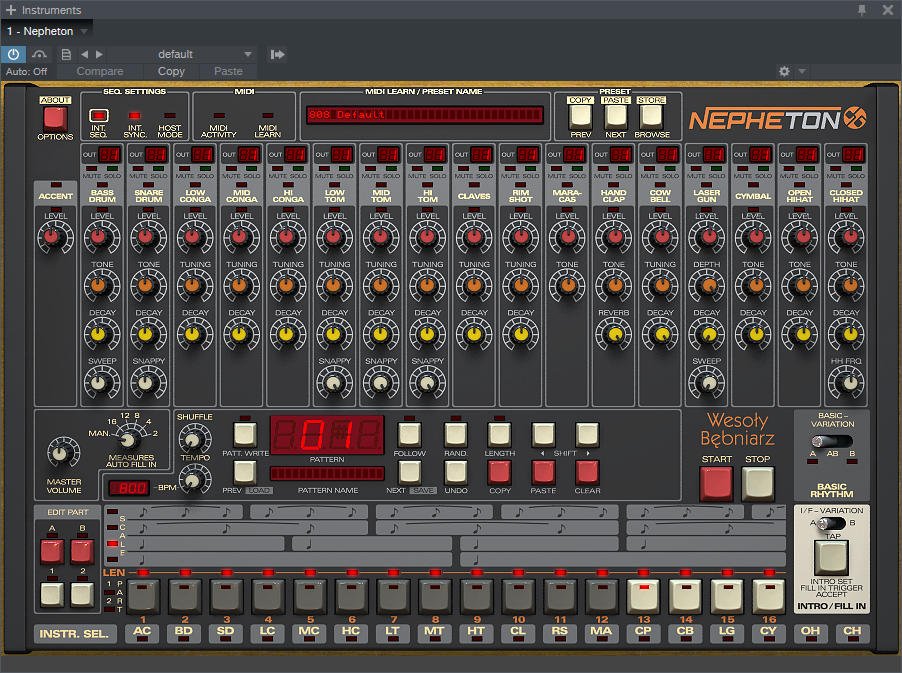Click the Bass Drum output number display
Image resolution: width=902 pixels, height=673 pixels.
(x=109, y=154)
